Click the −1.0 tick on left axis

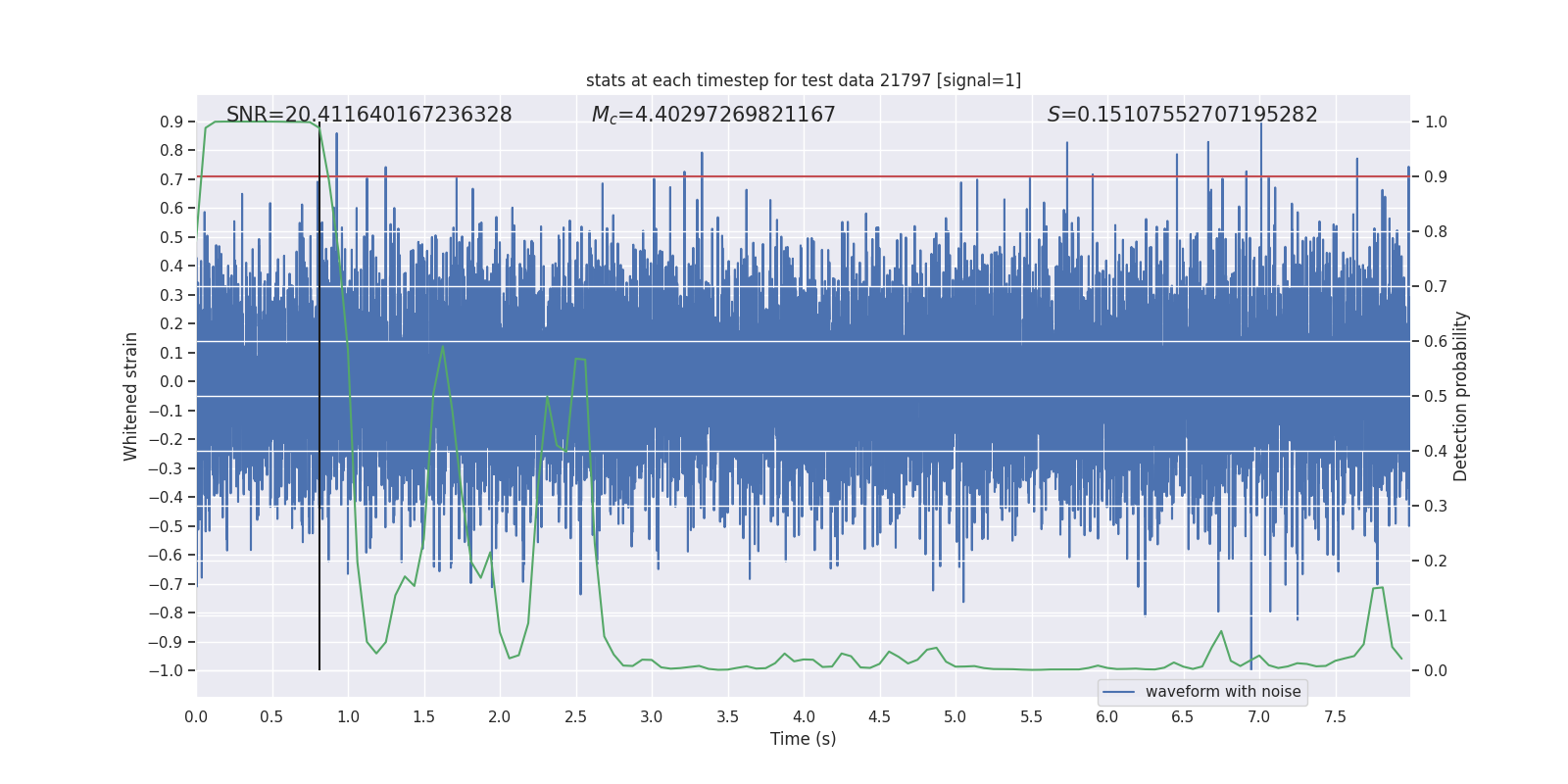[x=167, y=670]
